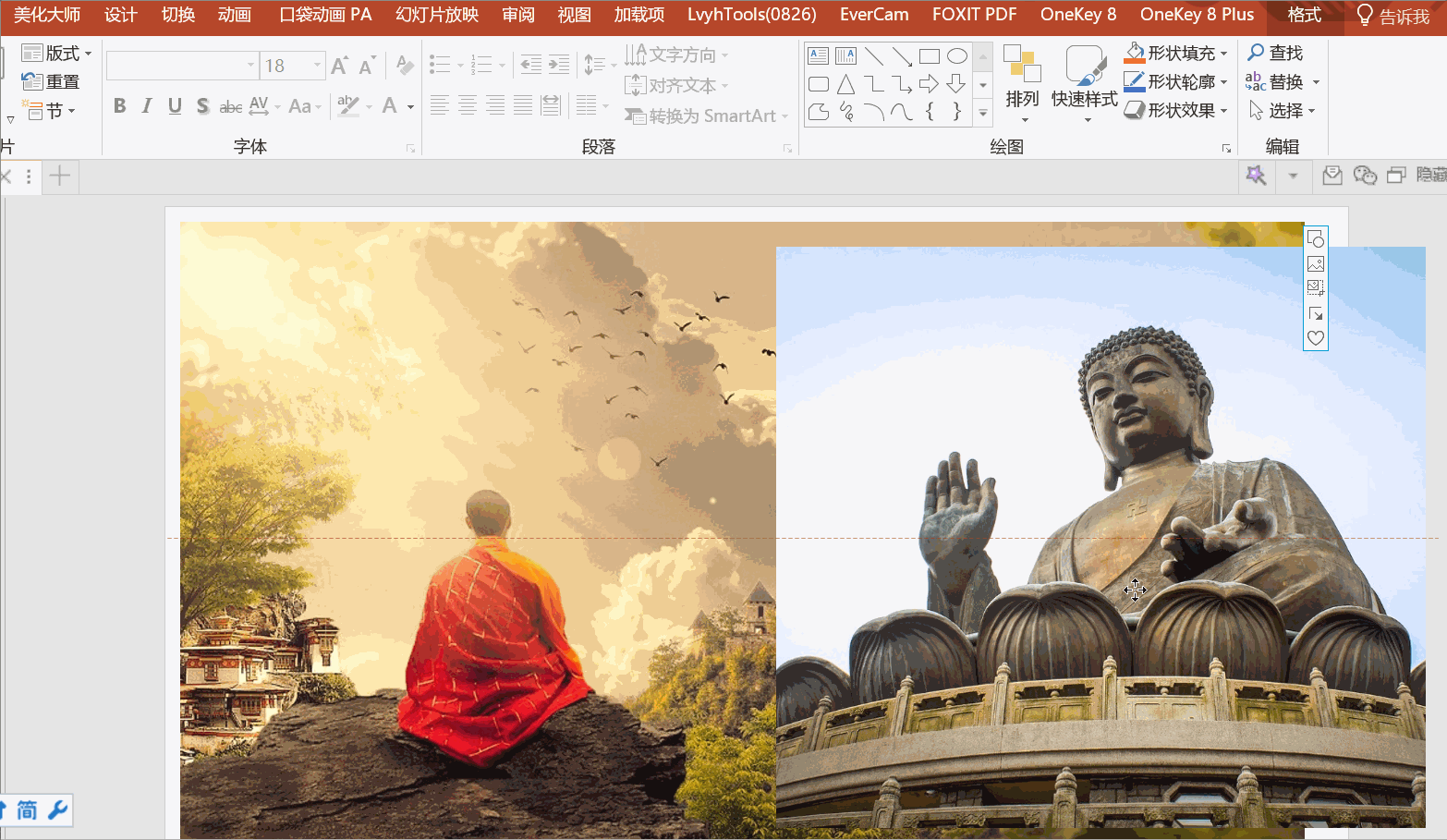
Task: Choose the rectangle shape
Action: pos(930,56)
